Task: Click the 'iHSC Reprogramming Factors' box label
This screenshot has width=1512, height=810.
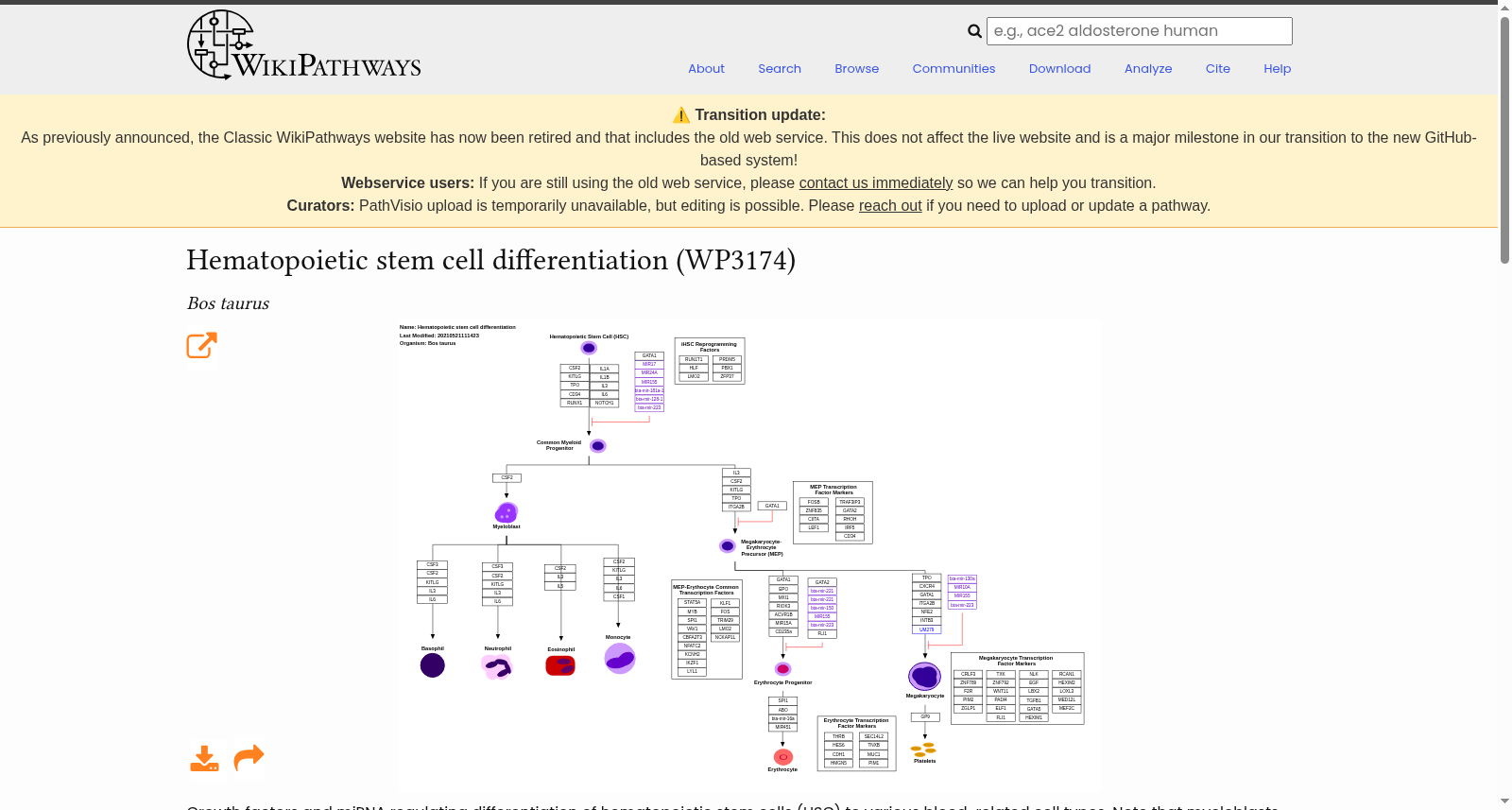Action: tap(710, 347)
